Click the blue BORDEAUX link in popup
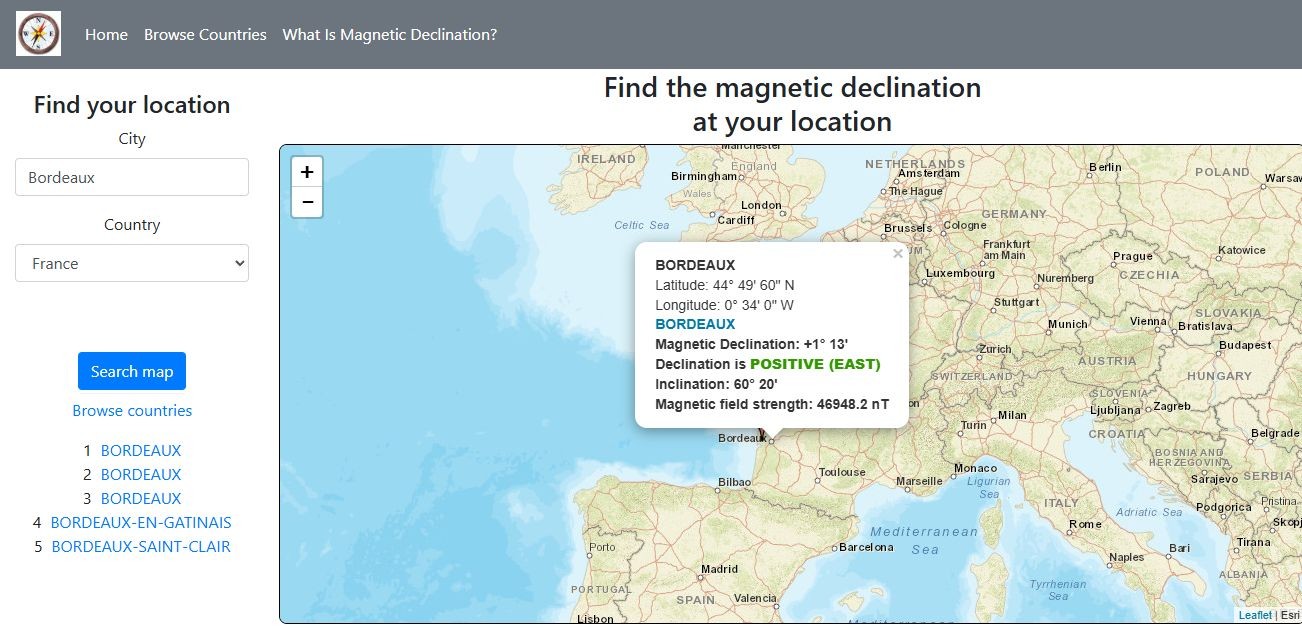Screen dimensions: 1302x629 pos(695,324)
